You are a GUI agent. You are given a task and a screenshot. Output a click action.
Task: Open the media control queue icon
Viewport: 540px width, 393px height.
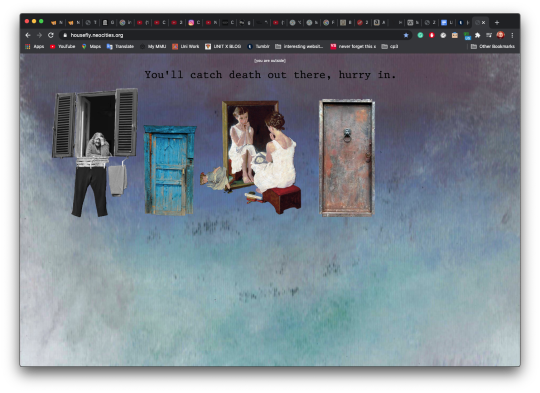point(489,35)
